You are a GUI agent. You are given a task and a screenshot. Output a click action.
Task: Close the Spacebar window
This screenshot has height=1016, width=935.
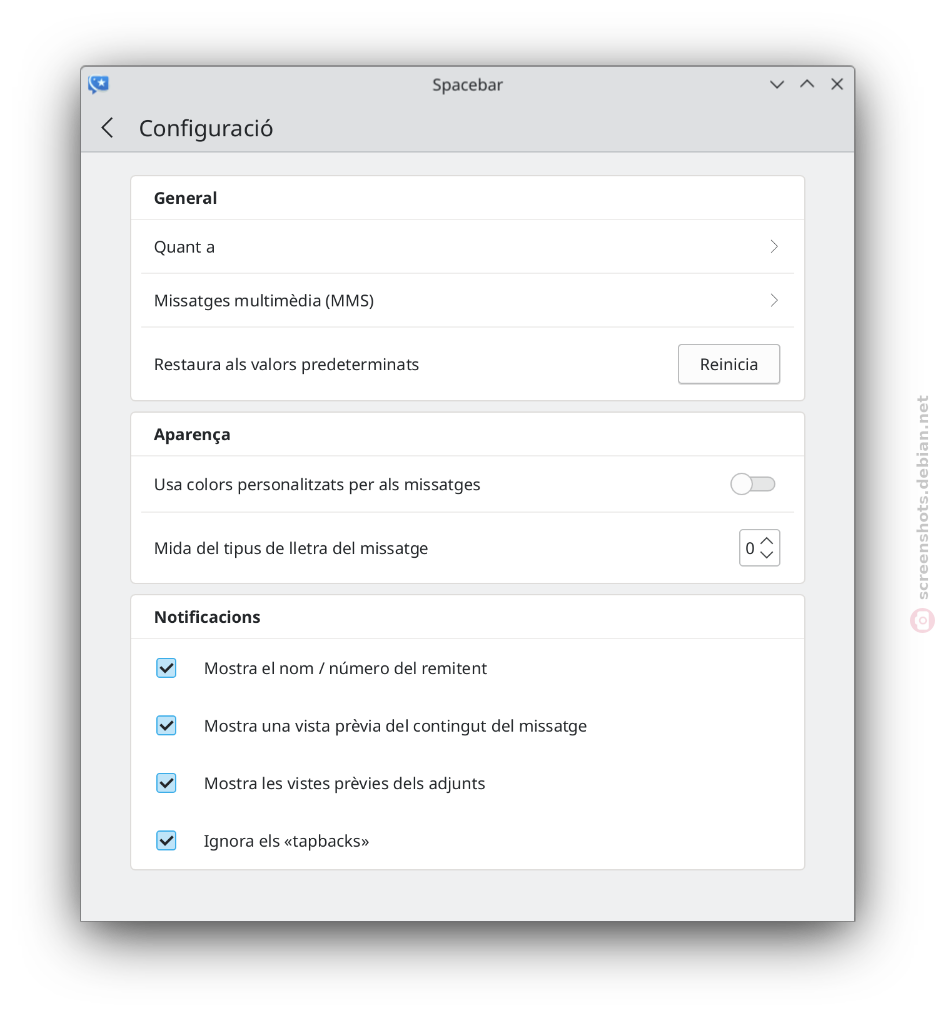pos(837,84)
